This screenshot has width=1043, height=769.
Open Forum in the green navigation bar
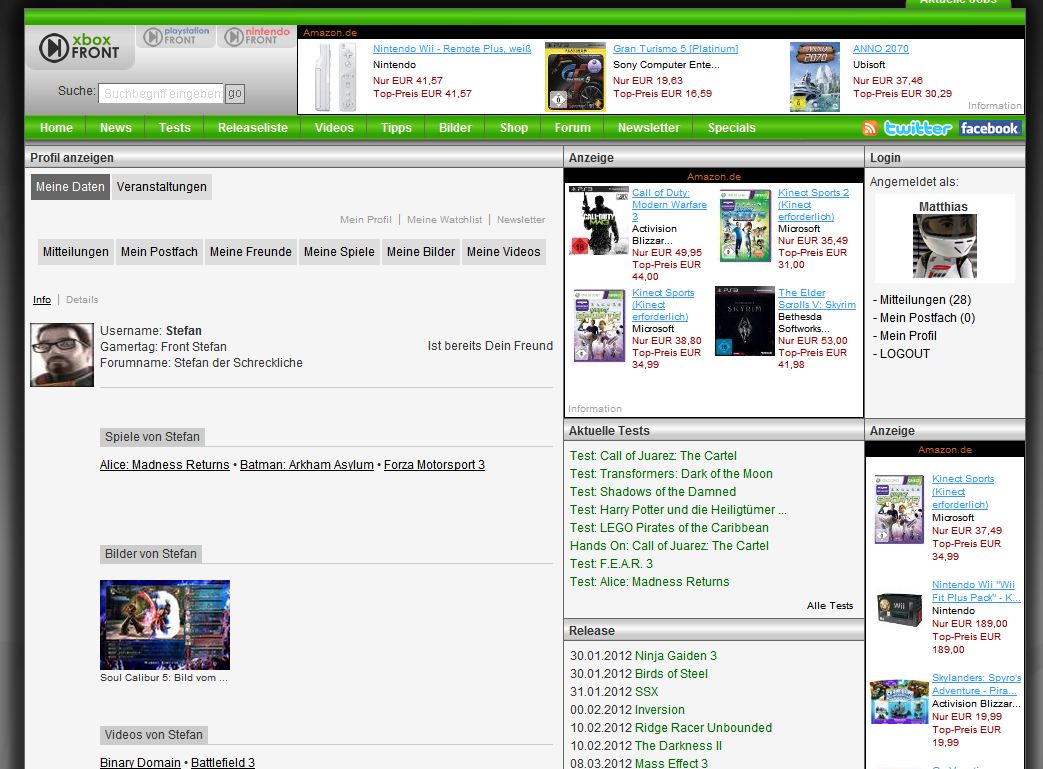tap(572, 128)
